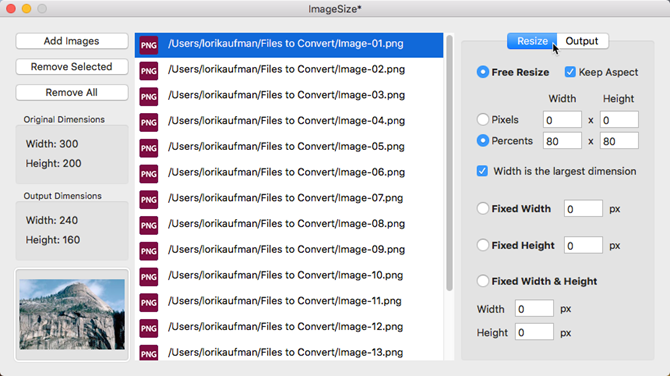Switch to the Output tab
The width and height of the screenshot is (670, 376).
coord(582,41)
